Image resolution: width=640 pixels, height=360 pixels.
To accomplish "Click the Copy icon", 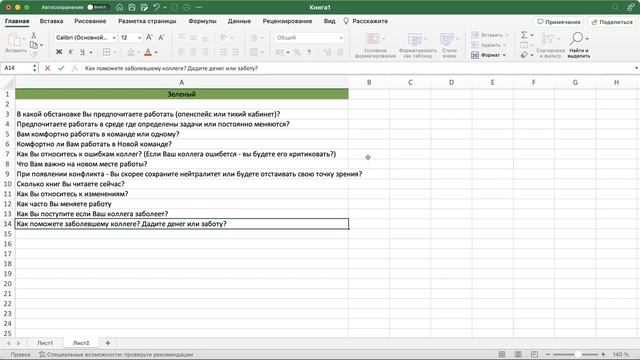I will [x=34, y=45].
